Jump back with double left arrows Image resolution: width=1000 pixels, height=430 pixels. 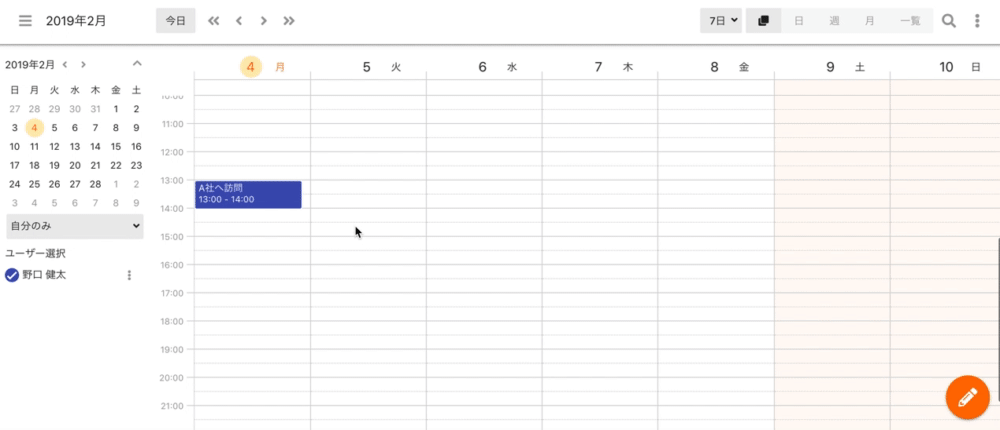[x=214, y=21]
